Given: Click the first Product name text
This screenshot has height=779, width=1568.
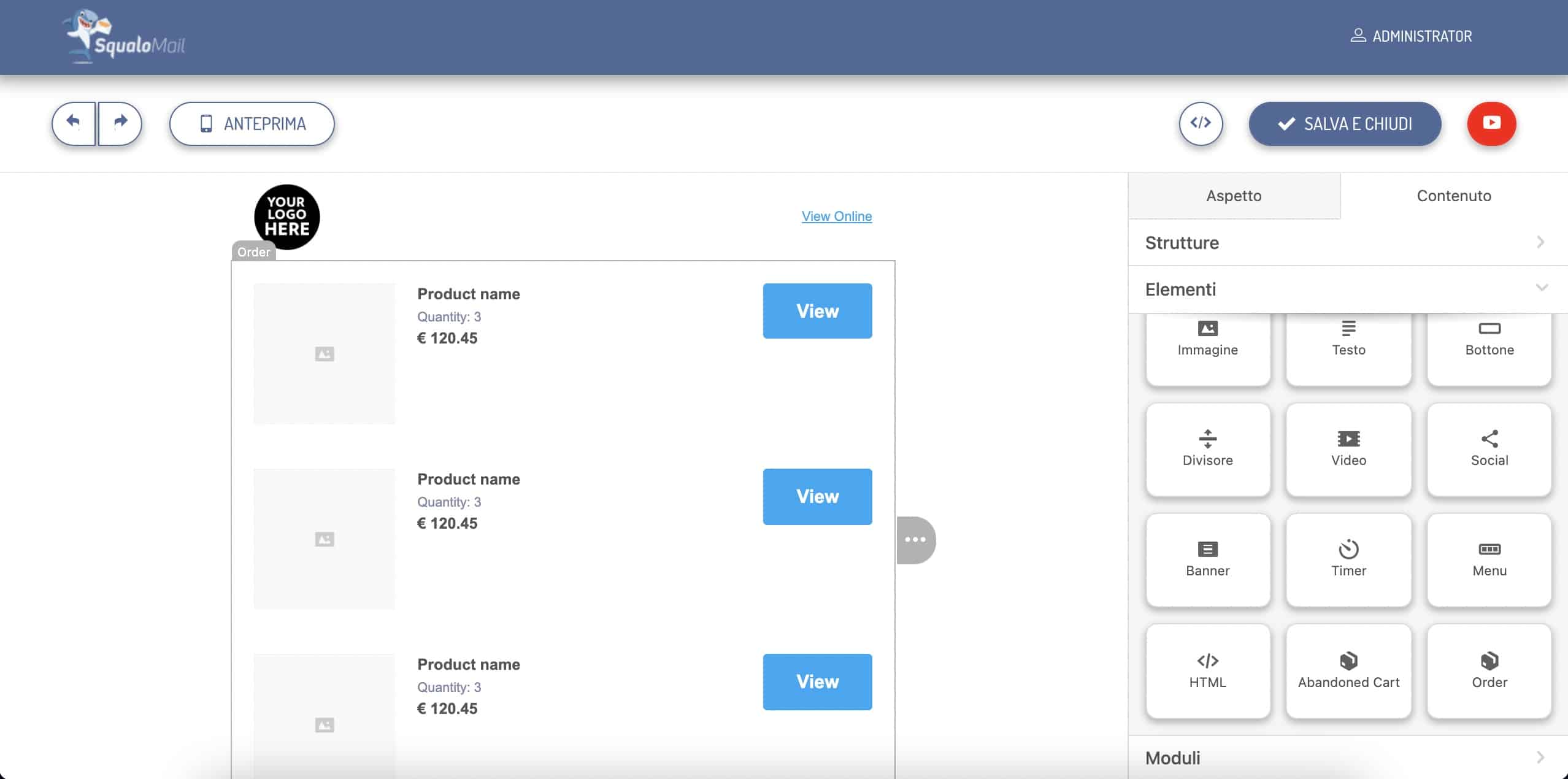Looking at the screenshot, I should [468, 294].
